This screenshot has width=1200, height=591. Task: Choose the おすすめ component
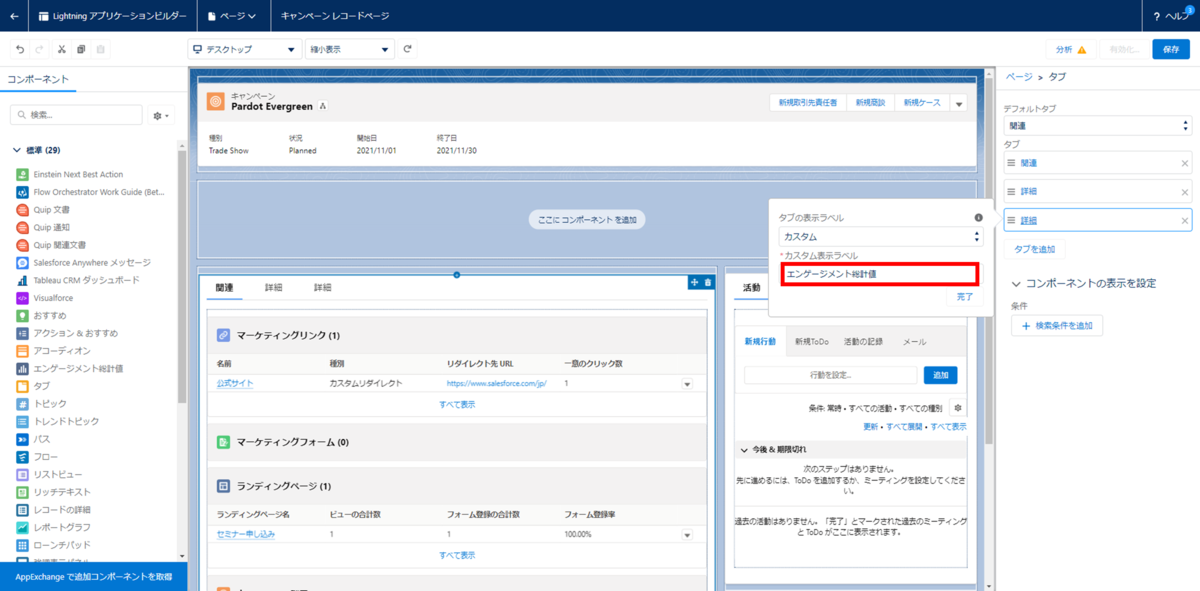tap(42, 315)
